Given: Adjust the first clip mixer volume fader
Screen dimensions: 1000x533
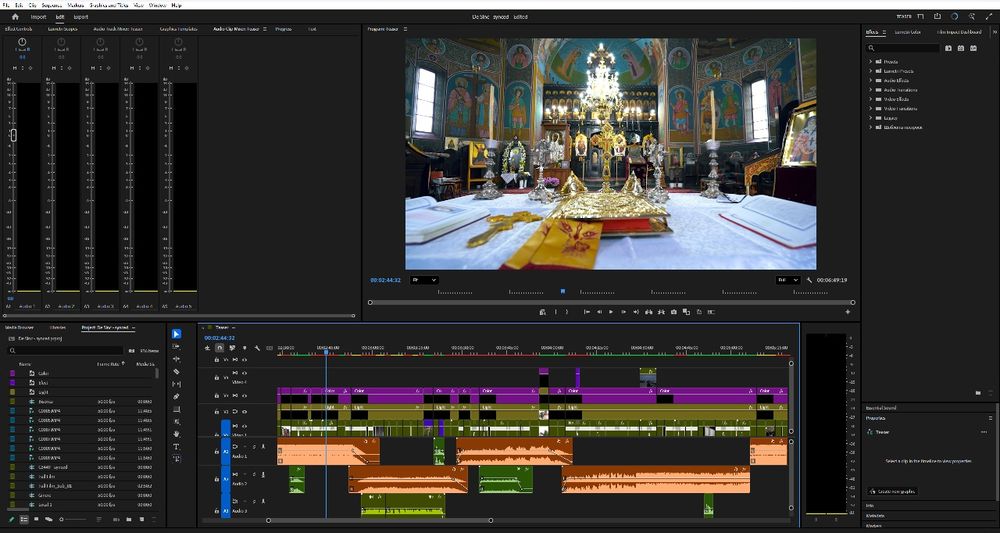Looking at the screenshot, I should point(13,135).
